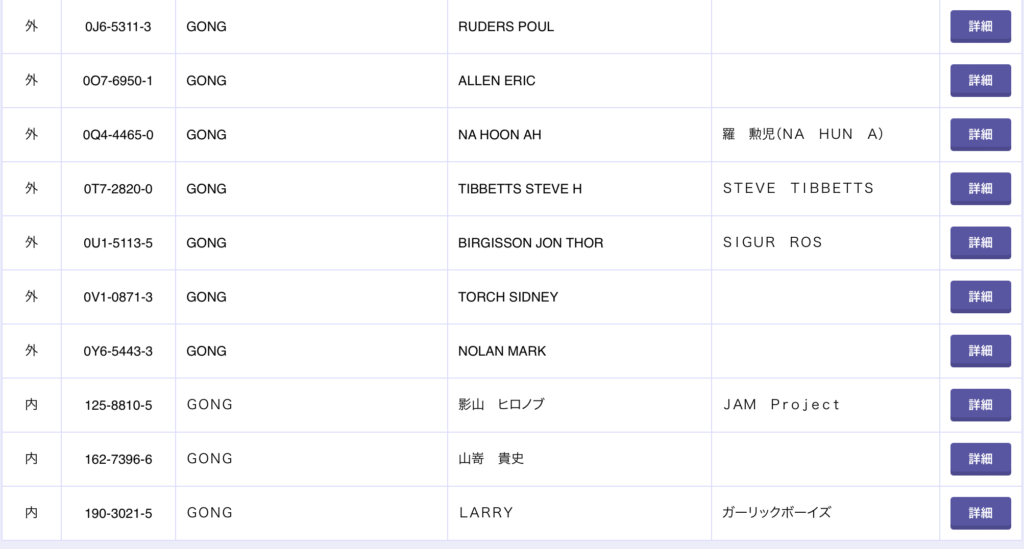Open details for TIBBETTS STEVE H
Image resolution: width=1024 pixels, height=549 pixels.
(x=980, y=189)
